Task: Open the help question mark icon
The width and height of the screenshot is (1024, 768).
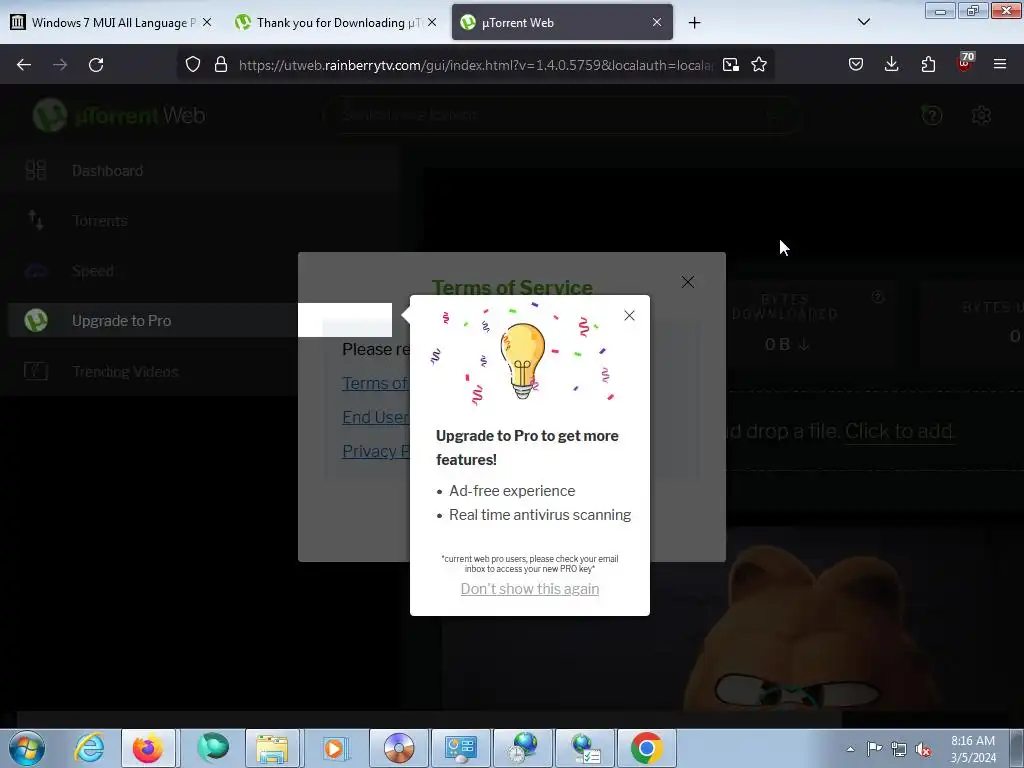Action: click(x=932, y=116)
